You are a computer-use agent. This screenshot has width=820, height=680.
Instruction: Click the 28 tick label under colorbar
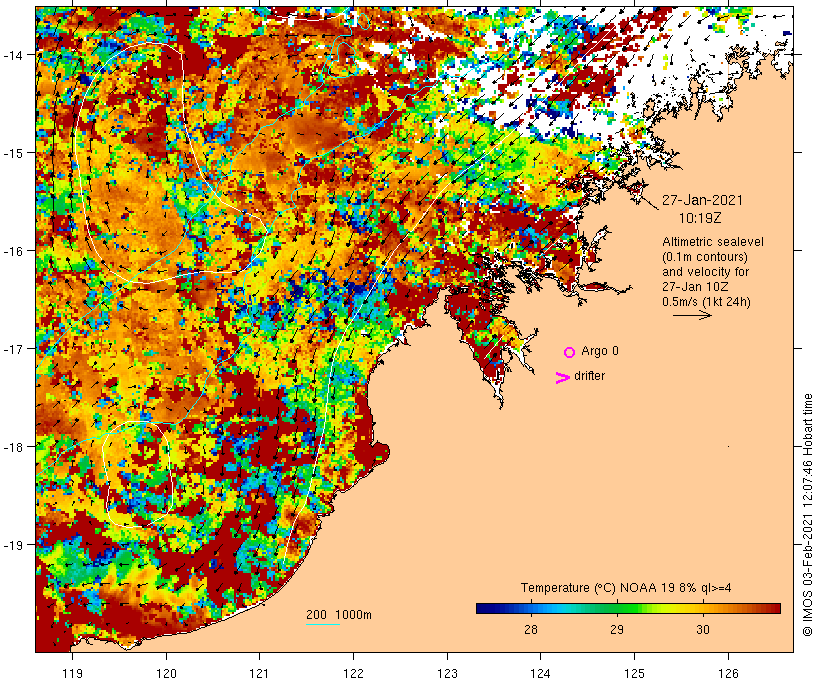pos(530,629)
